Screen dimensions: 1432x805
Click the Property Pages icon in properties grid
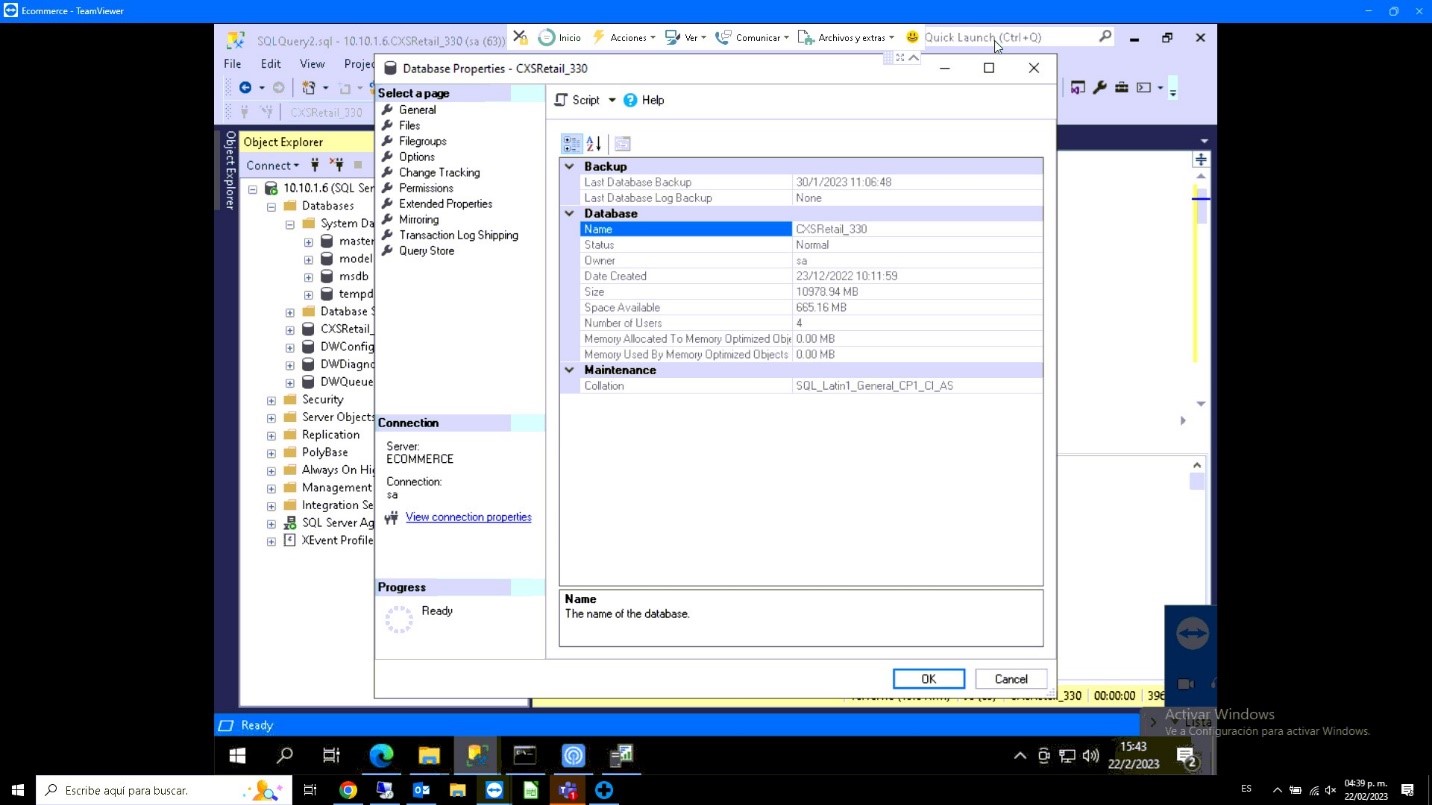(x=622, y=144)
